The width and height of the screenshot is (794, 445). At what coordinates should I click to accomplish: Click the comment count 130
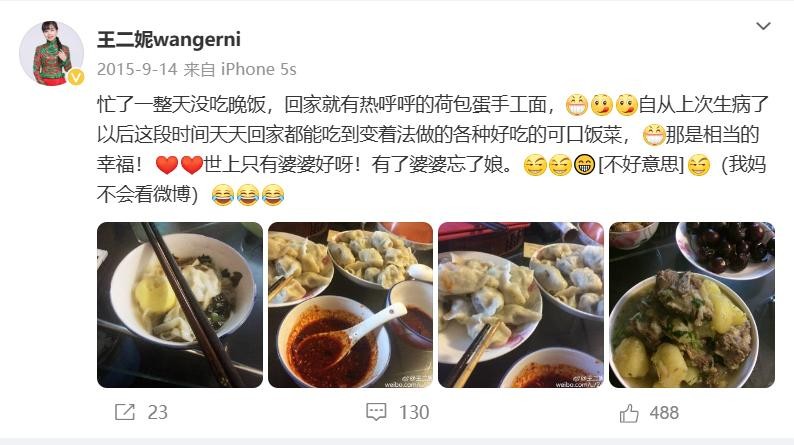(414, 412)
